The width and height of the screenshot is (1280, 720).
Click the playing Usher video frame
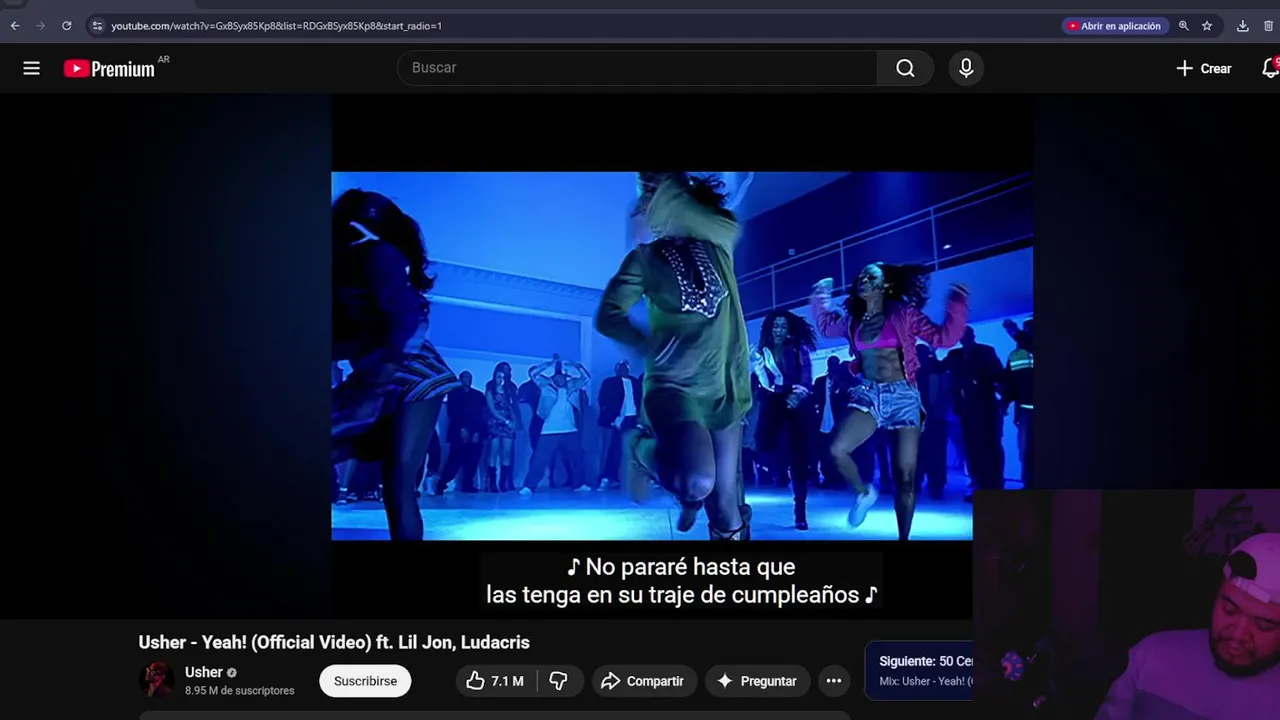tap(681, 355)
